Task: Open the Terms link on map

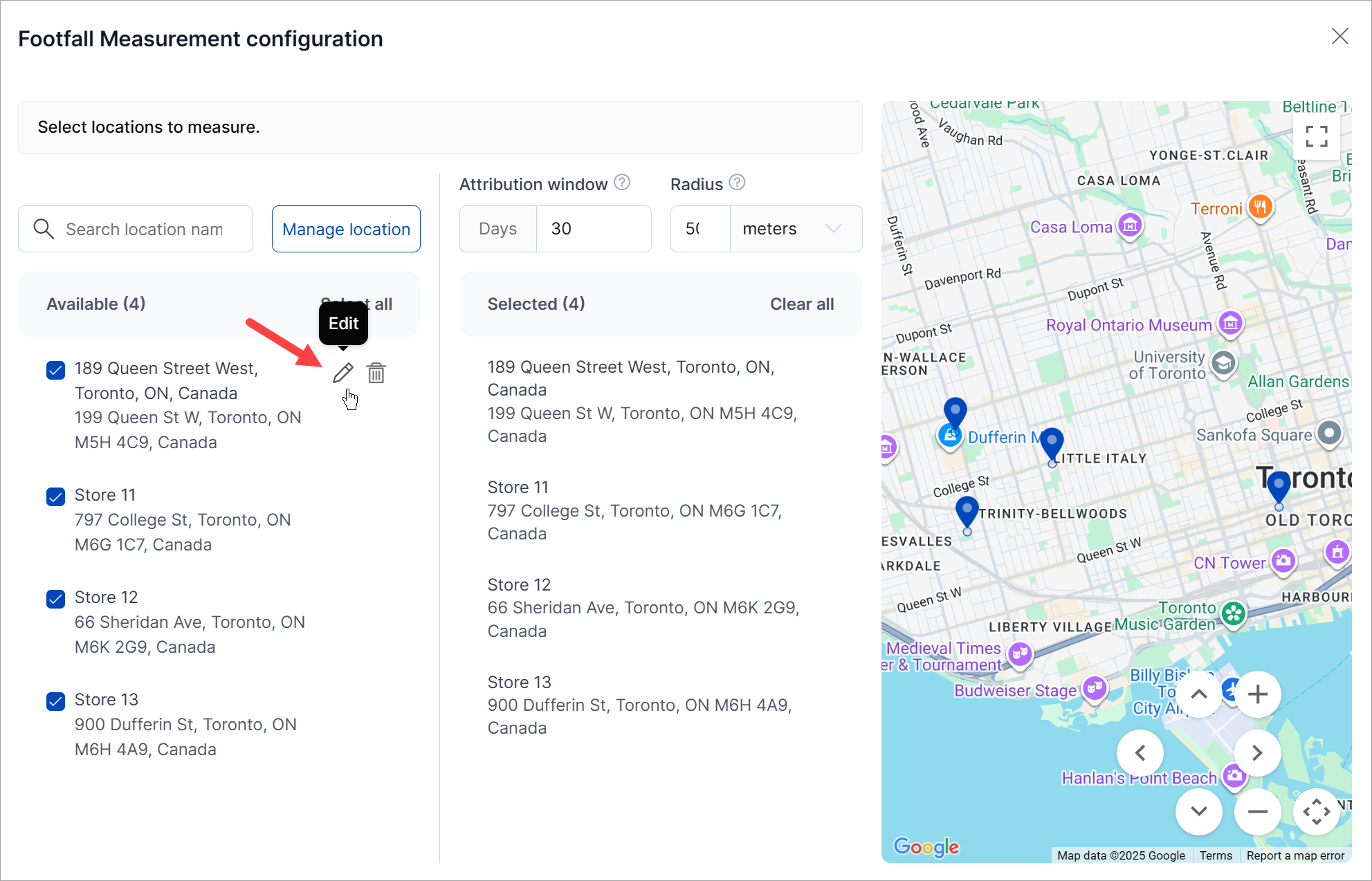Action: 1215,855
